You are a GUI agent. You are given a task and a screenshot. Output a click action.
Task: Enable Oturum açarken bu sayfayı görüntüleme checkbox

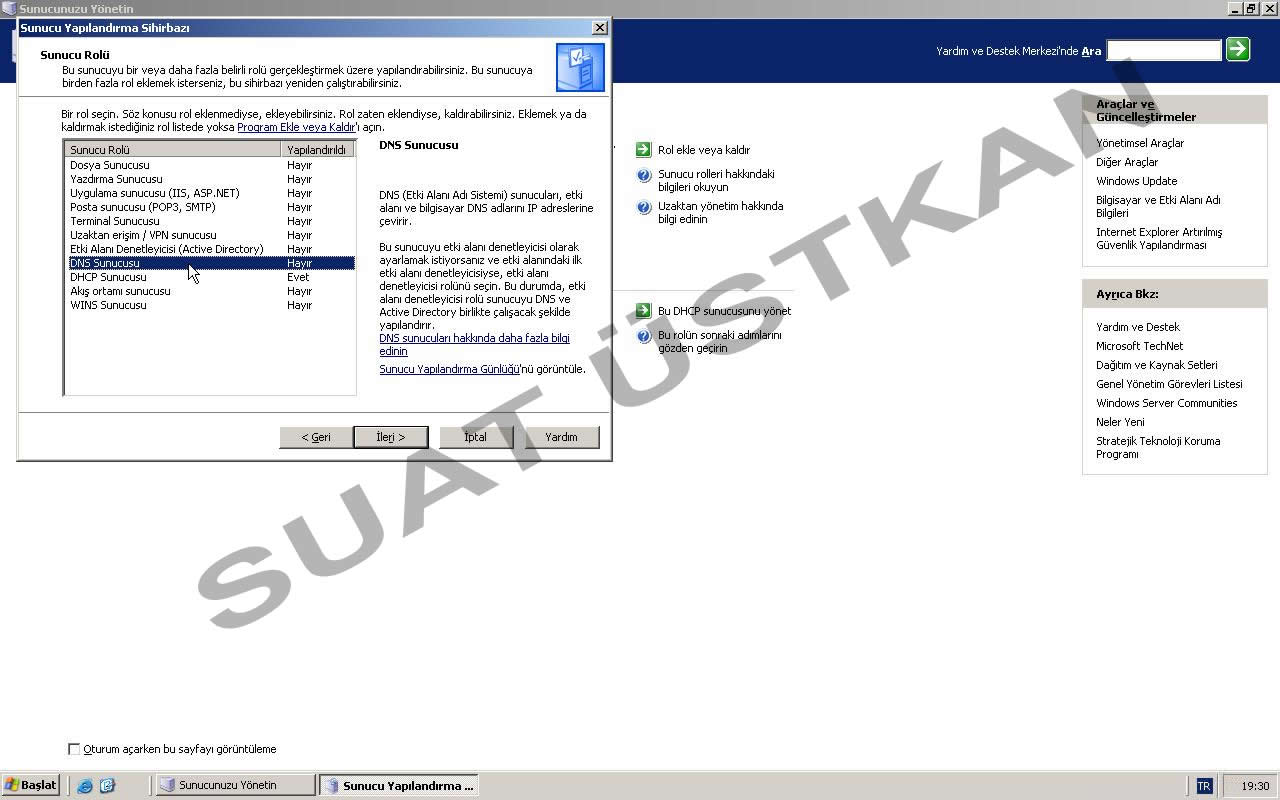pos(73,749)
